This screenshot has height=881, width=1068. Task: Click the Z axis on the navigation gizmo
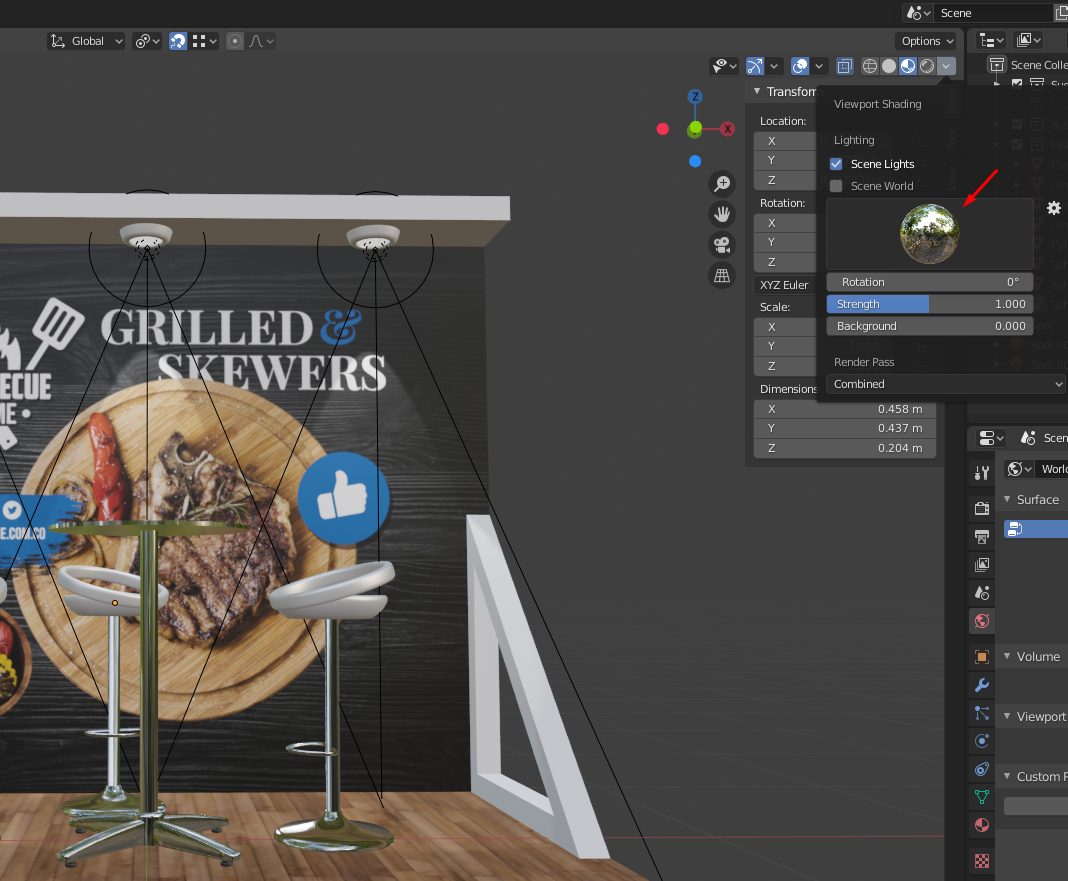(x=695, y=97)
